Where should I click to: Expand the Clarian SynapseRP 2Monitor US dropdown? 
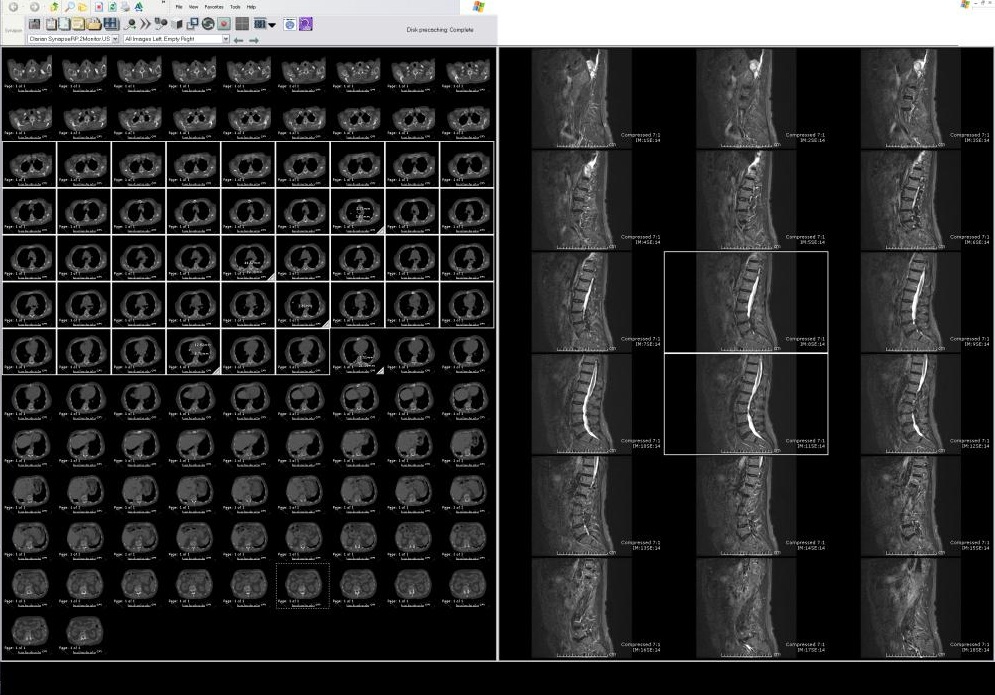pyautogui.click(x=115, y=39)
